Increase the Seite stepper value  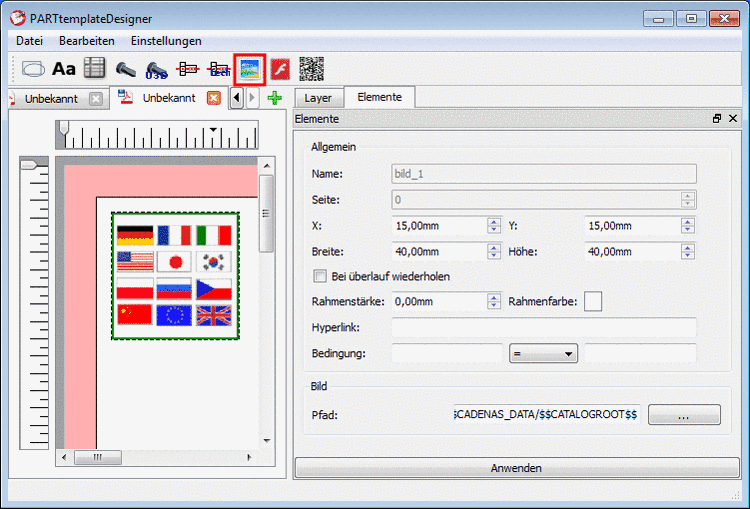[x=687, y=196]
